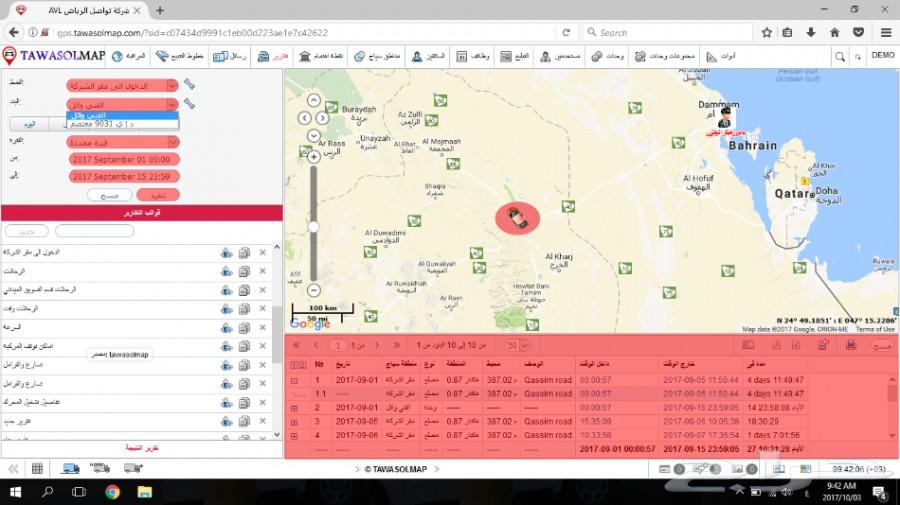
Task: Click the results table scrollbar down arrow
Action: pos(891,436)
